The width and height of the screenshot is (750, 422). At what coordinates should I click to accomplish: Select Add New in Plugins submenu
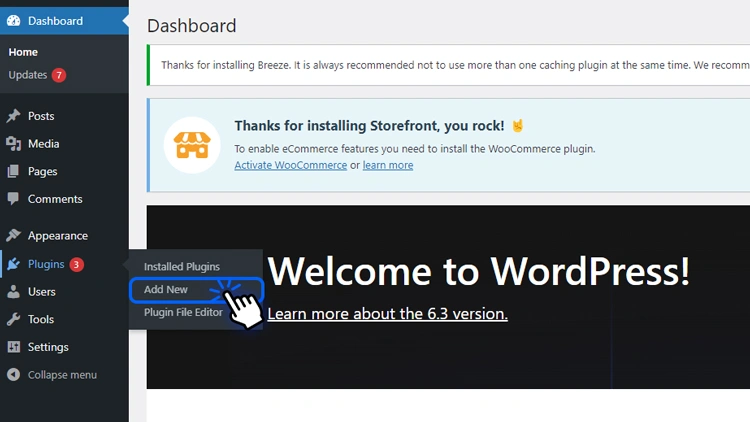166,289
